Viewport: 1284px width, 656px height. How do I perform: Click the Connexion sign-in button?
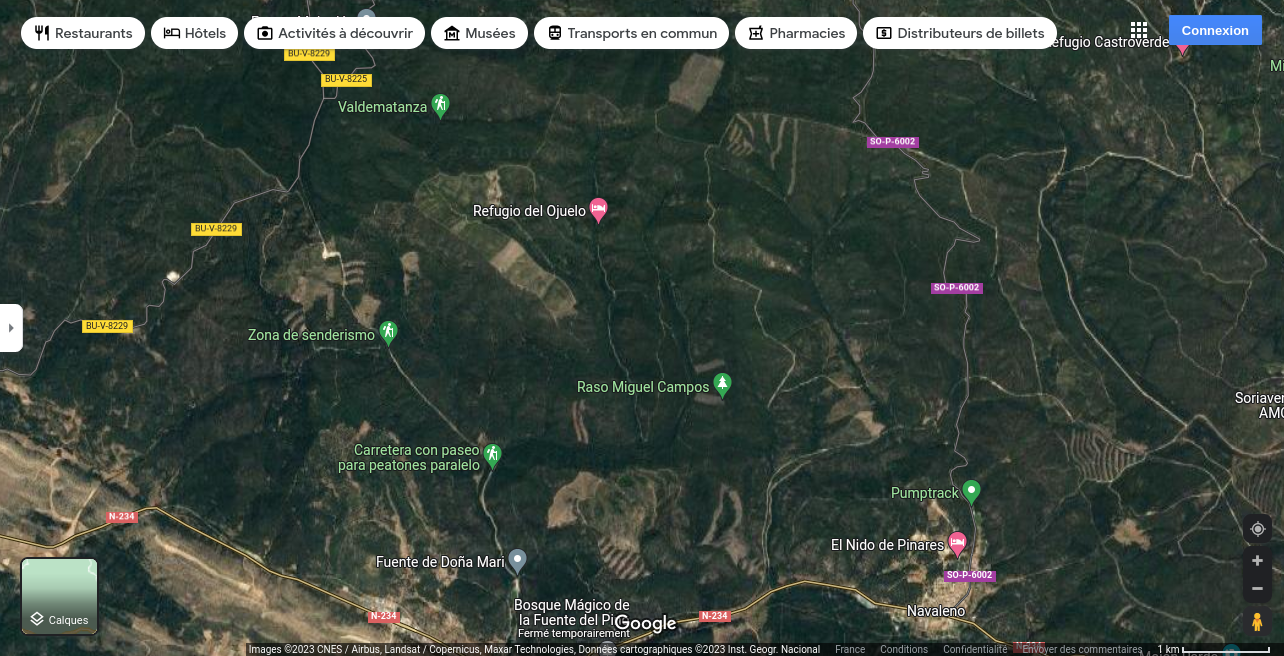pyautogui.click(x=1215, y=30)
